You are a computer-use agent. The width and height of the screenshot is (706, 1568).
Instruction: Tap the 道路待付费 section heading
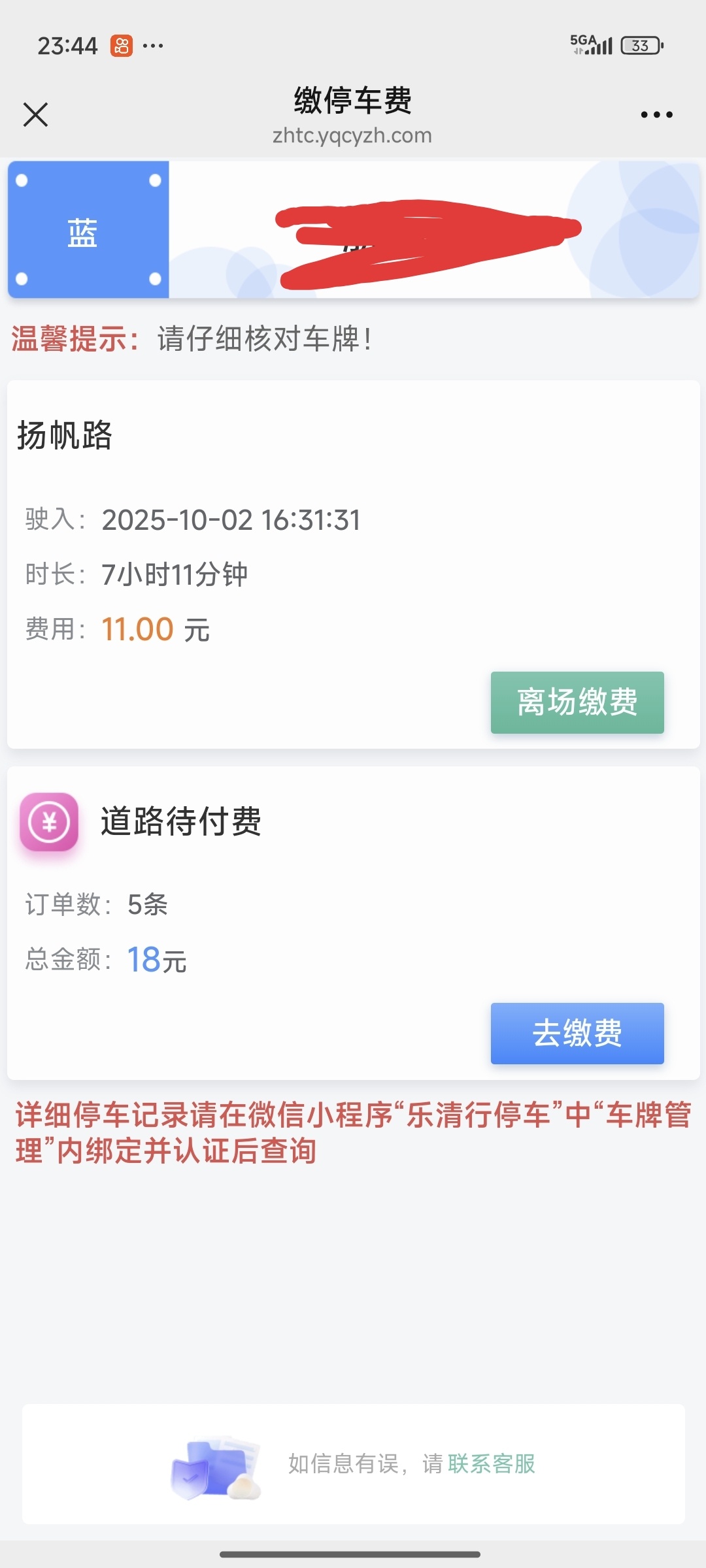181,821
